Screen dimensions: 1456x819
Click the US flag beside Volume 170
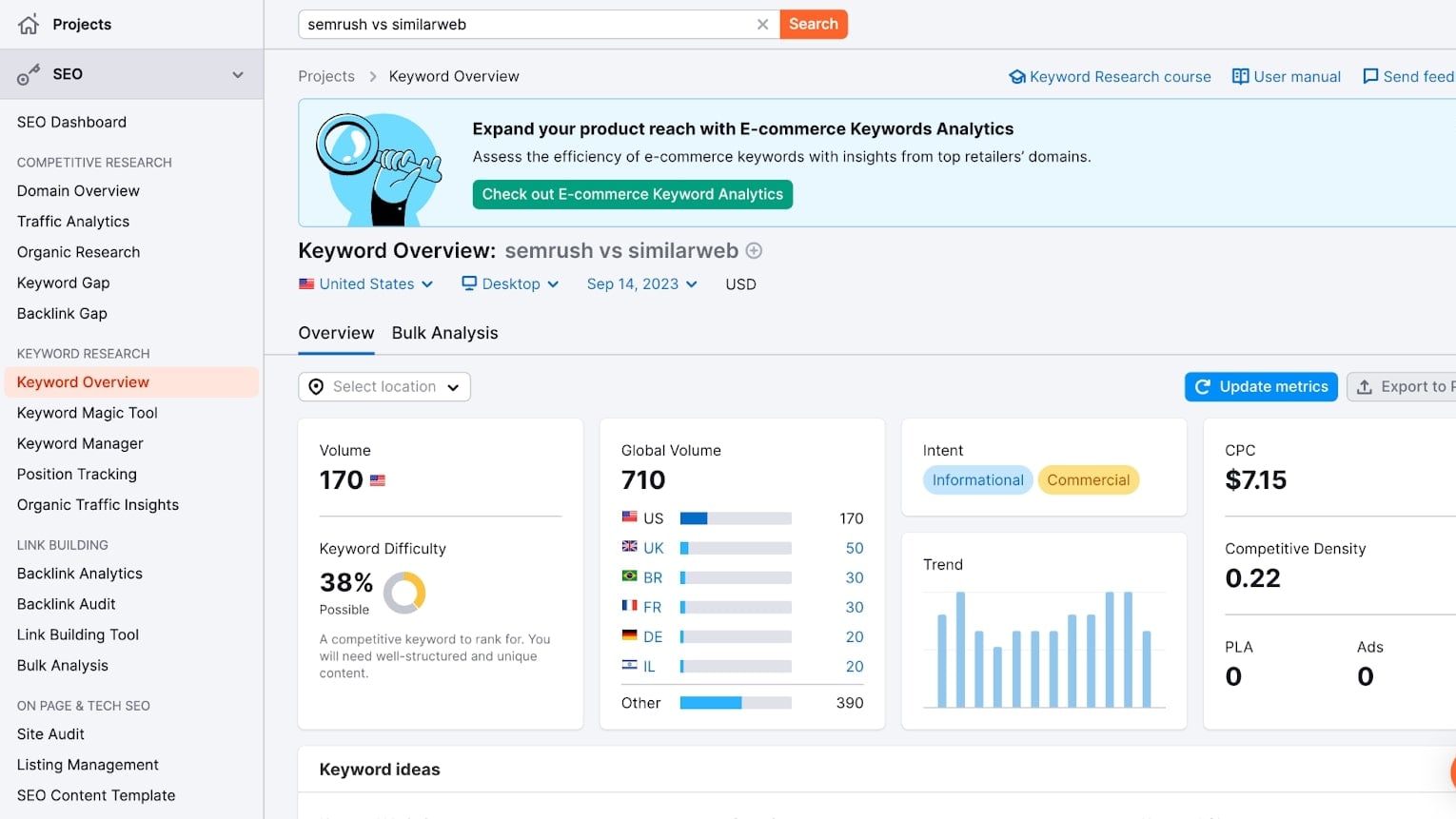point(378,480)
